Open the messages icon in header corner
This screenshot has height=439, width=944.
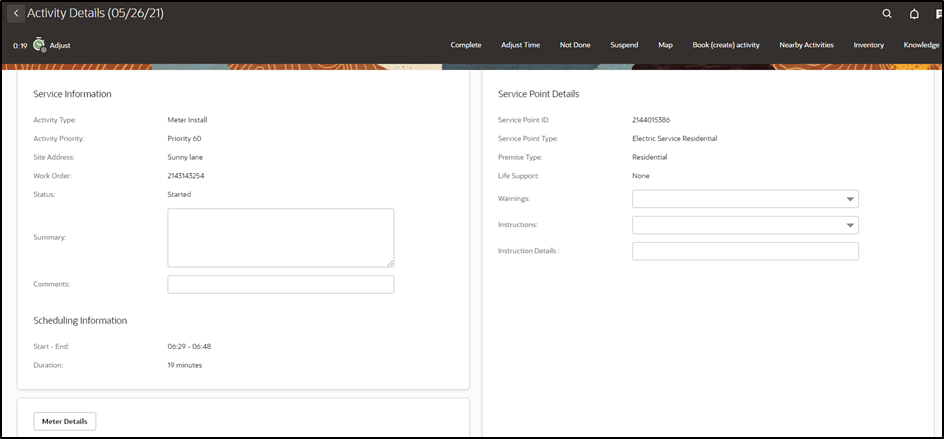pos(939,14)
